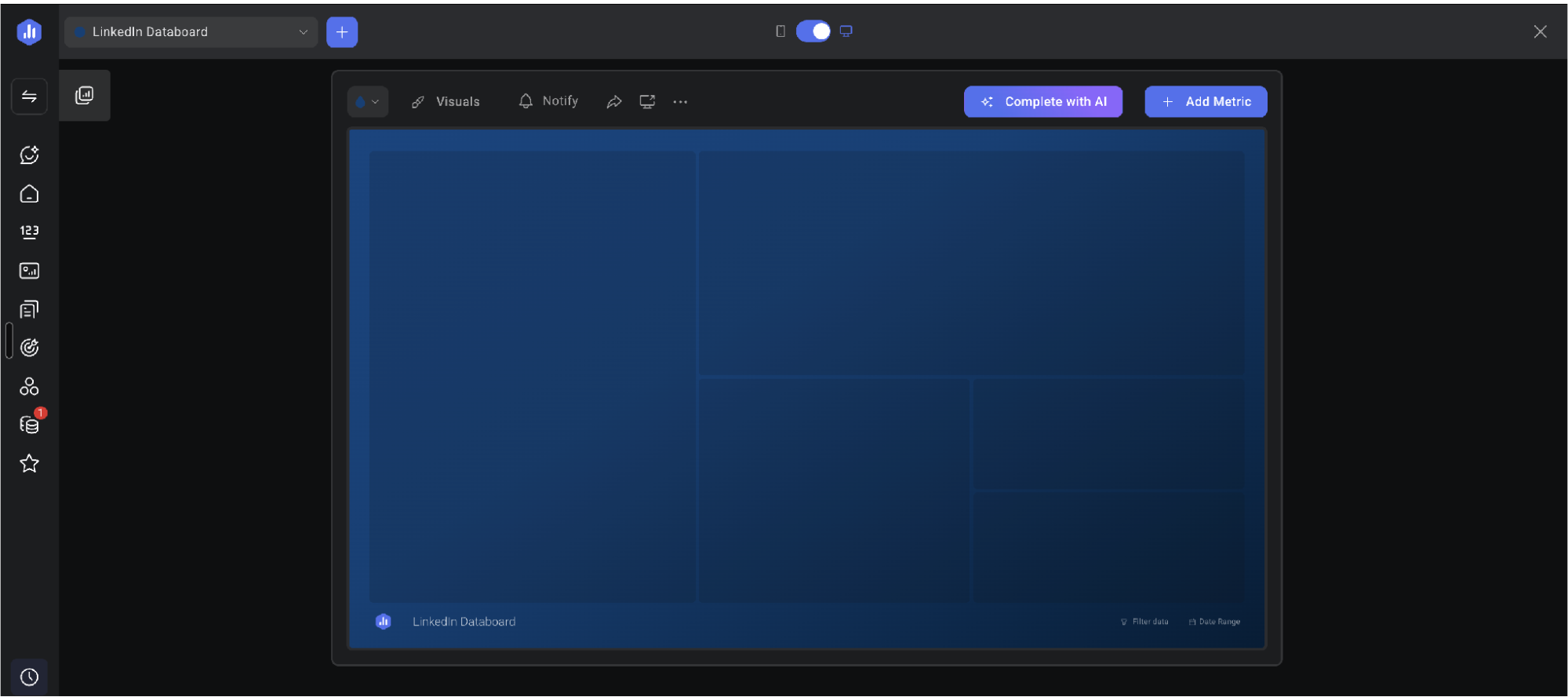Open the AI chat sparkle icon in sidebar

coord(29,155)
